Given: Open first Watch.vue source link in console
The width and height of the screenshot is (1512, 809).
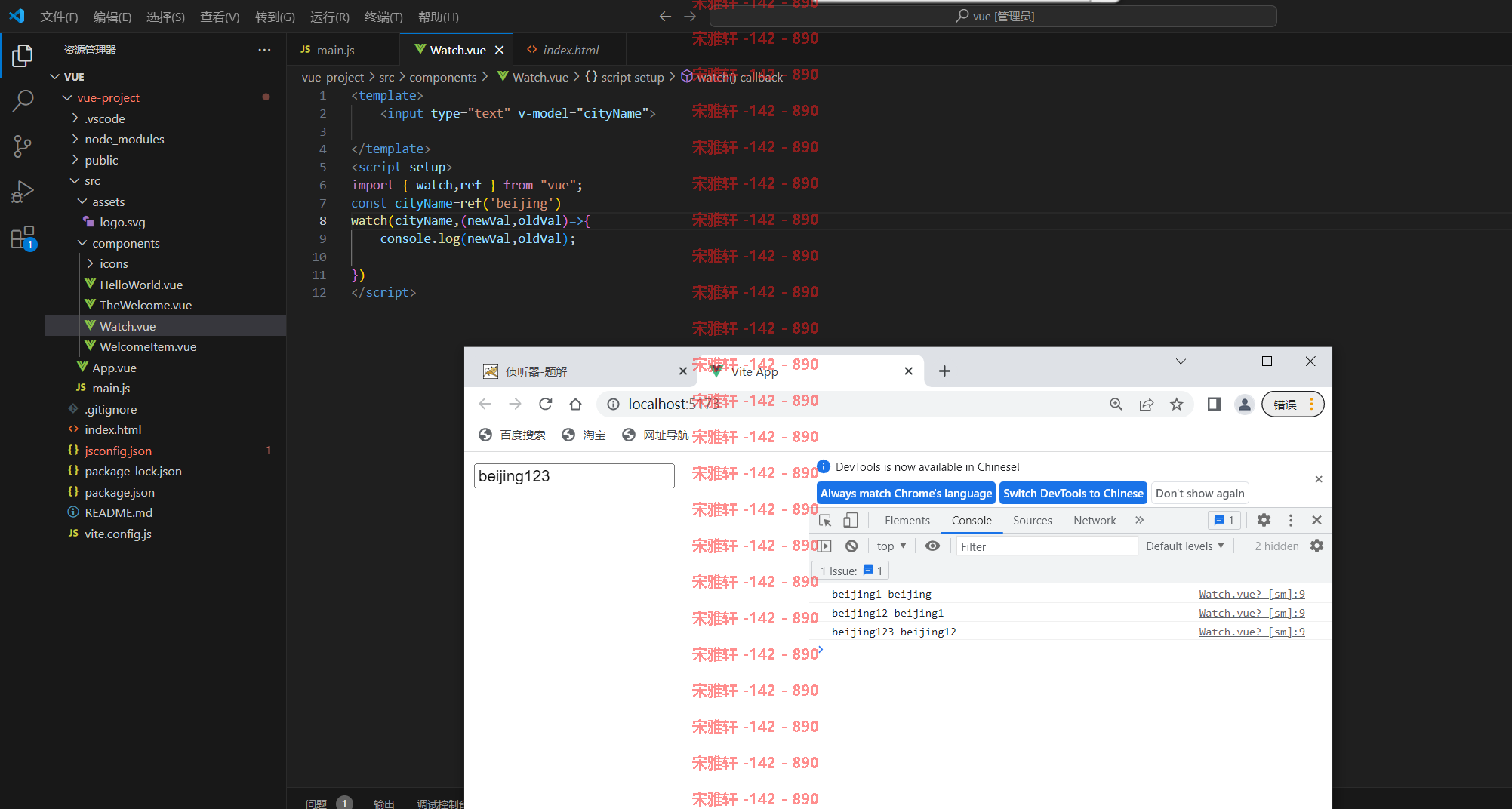Looking at the screenshot, I should [x=1252, y=594].
